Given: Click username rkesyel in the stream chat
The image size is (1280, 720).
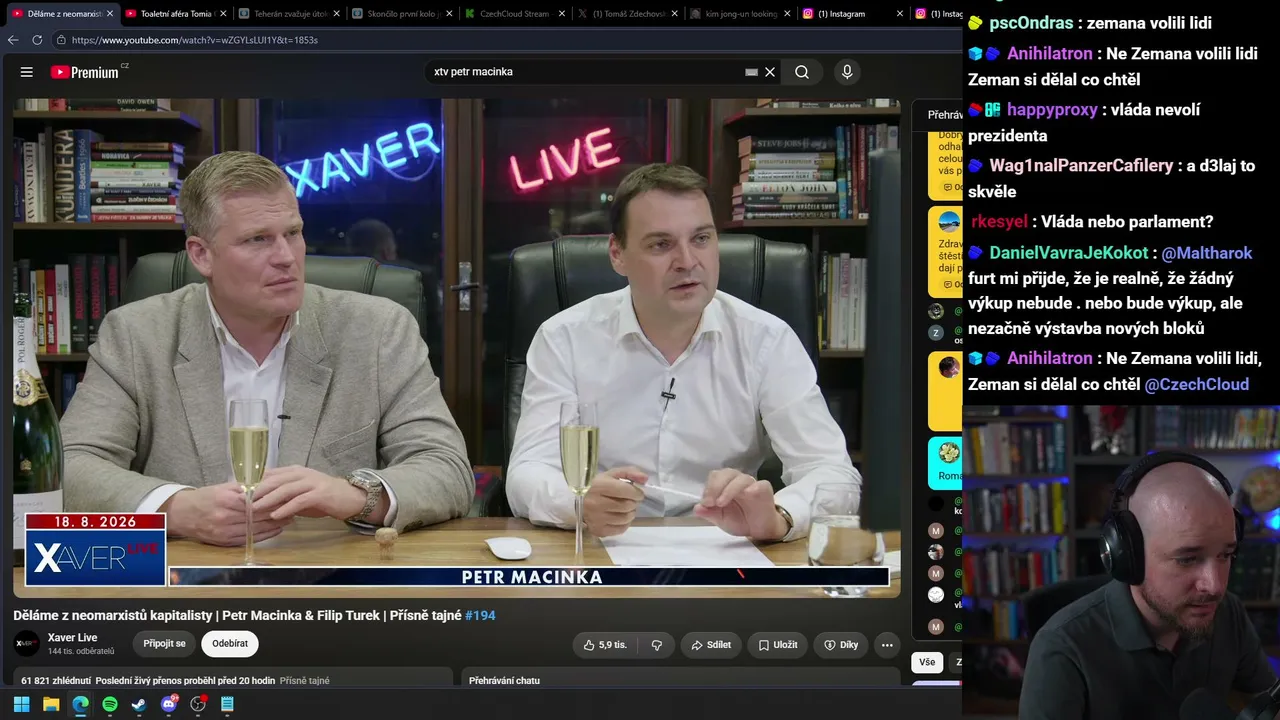Looking at the screenshot, I should click(999, 222).
